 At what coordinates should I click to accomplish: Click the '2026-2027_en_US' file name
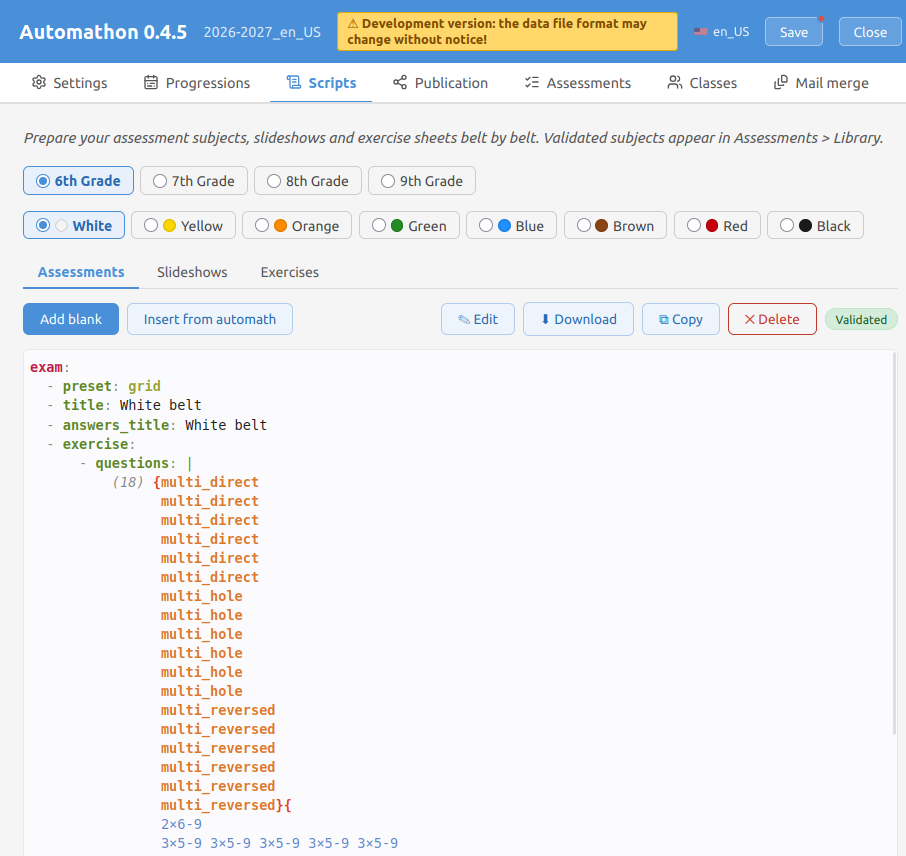(x=262, y=32)
